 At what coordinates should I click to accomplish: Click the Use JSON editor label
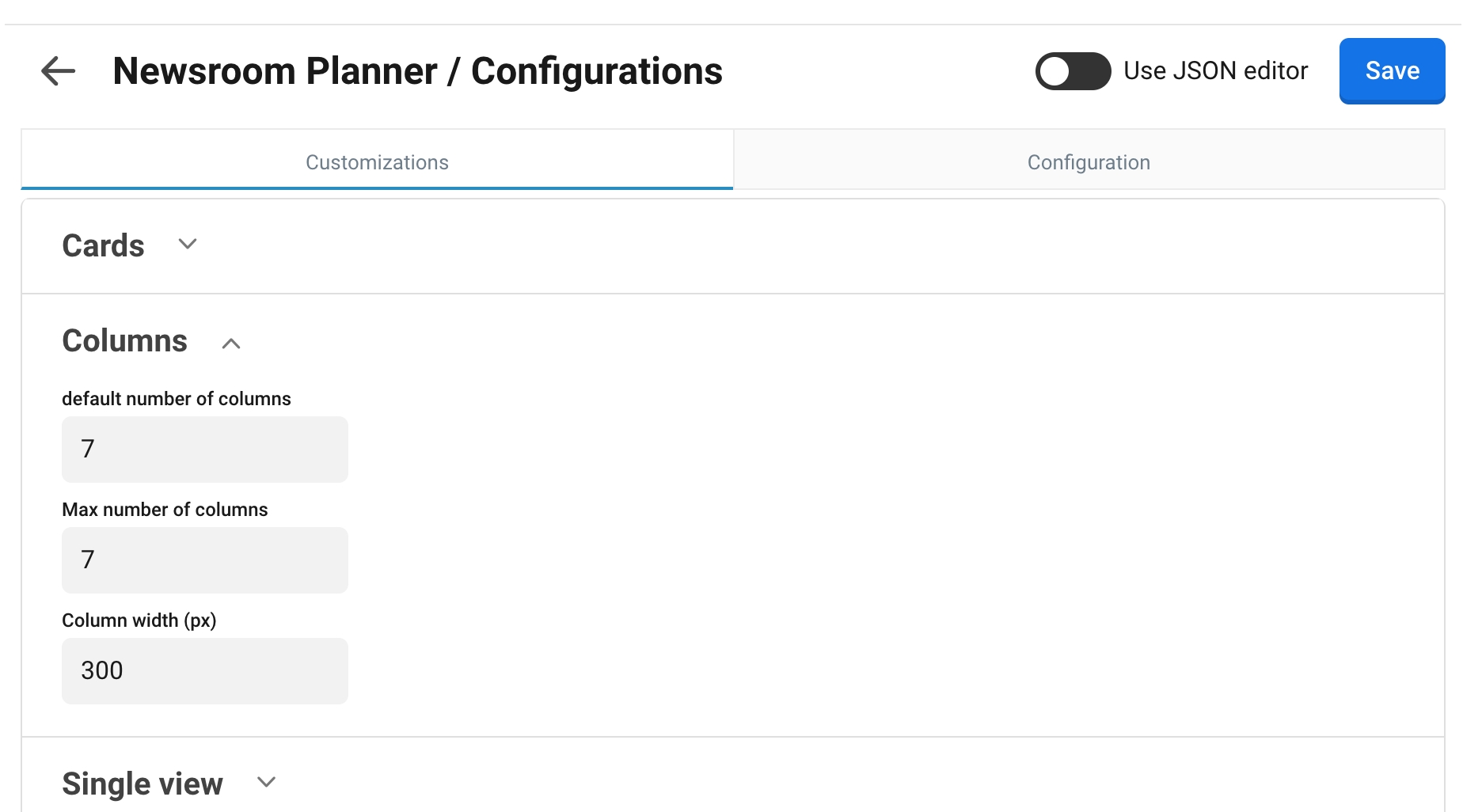tap(1215, 71)
